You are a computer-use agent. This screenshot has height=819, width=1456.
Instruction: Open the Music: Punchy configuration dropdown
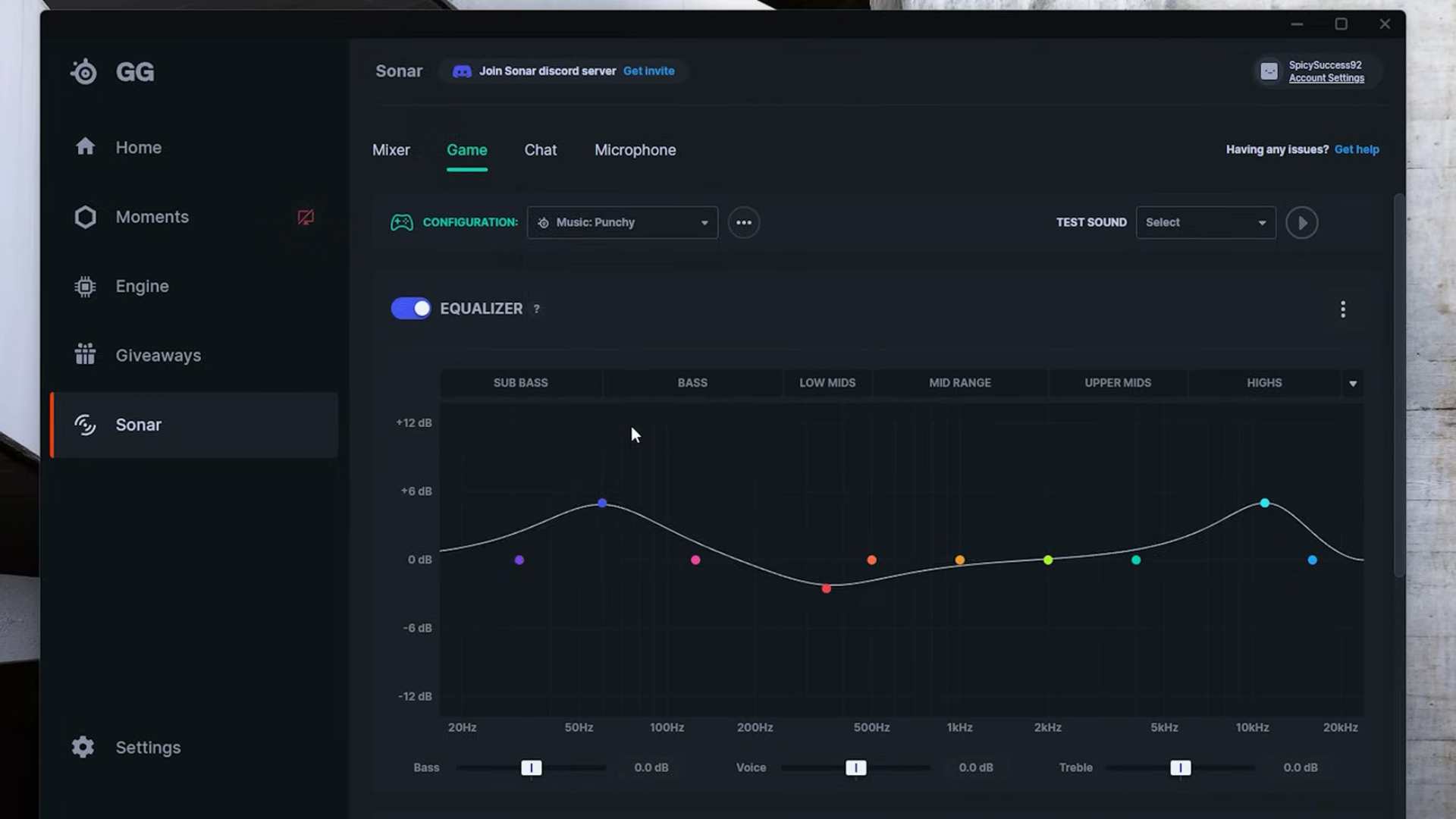pyautogui.click(x=622, y=222)
